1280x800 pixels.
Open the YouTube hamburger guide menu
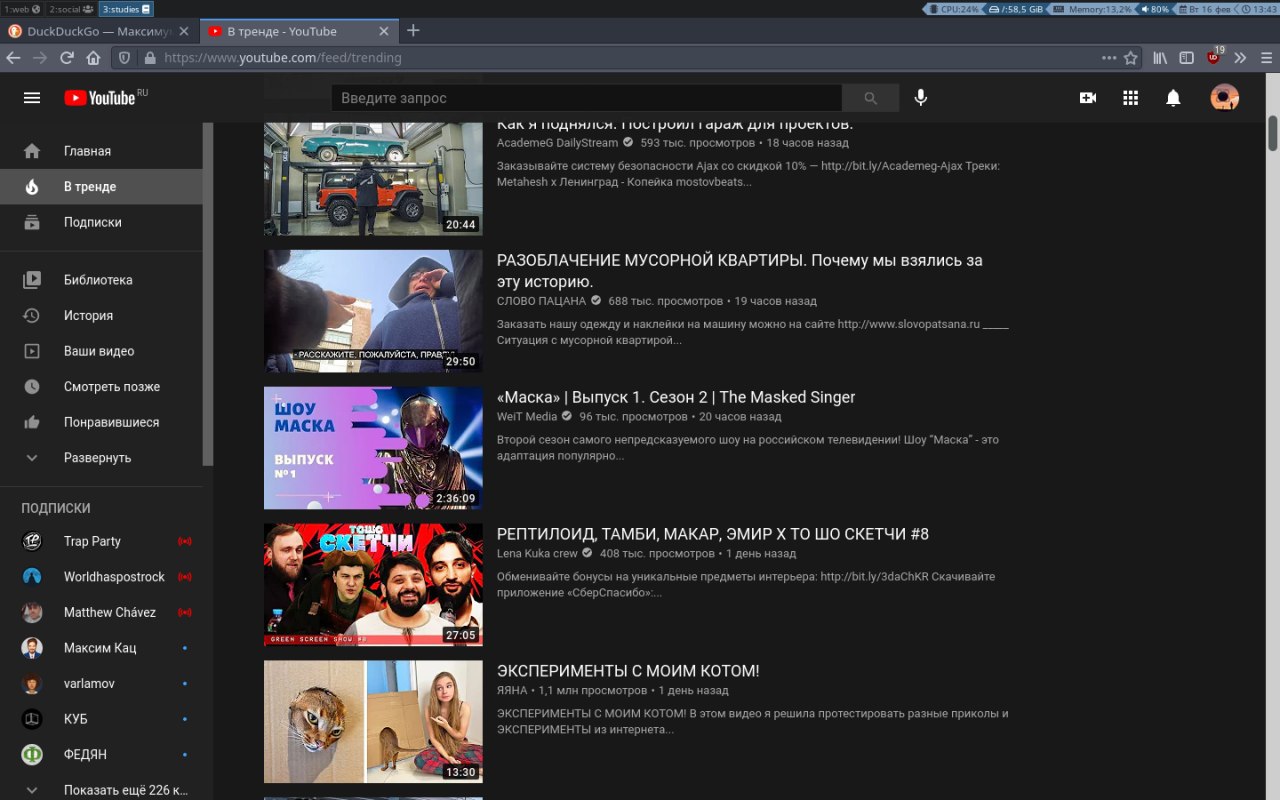pos(32,98)
